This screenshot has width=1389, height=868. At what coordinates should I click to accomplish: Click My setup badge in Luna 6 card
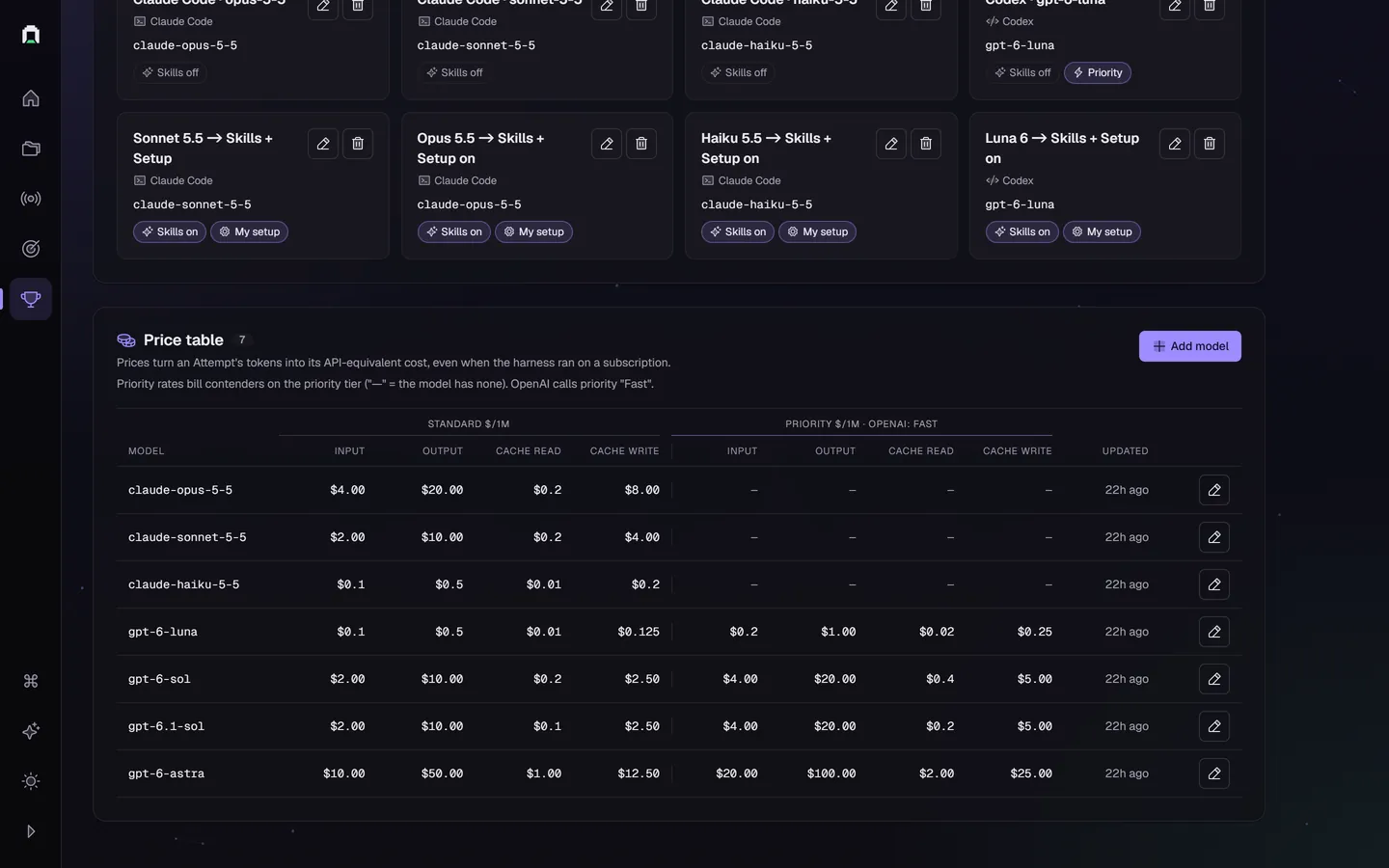pos(1102,231)
